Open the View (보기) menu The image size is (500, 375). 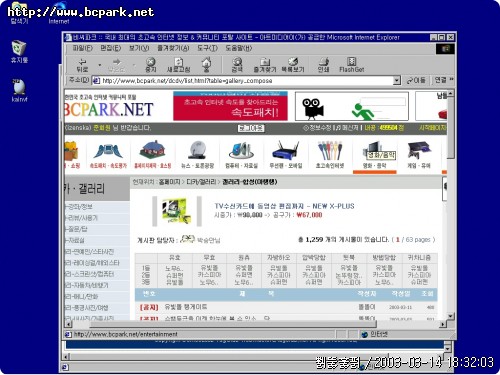coord(139,48)
